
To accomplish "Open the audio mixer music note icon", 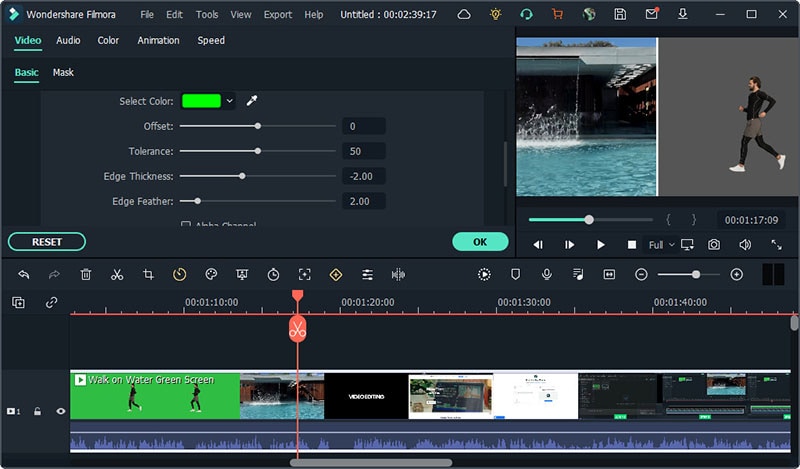I will pos(578,275).
